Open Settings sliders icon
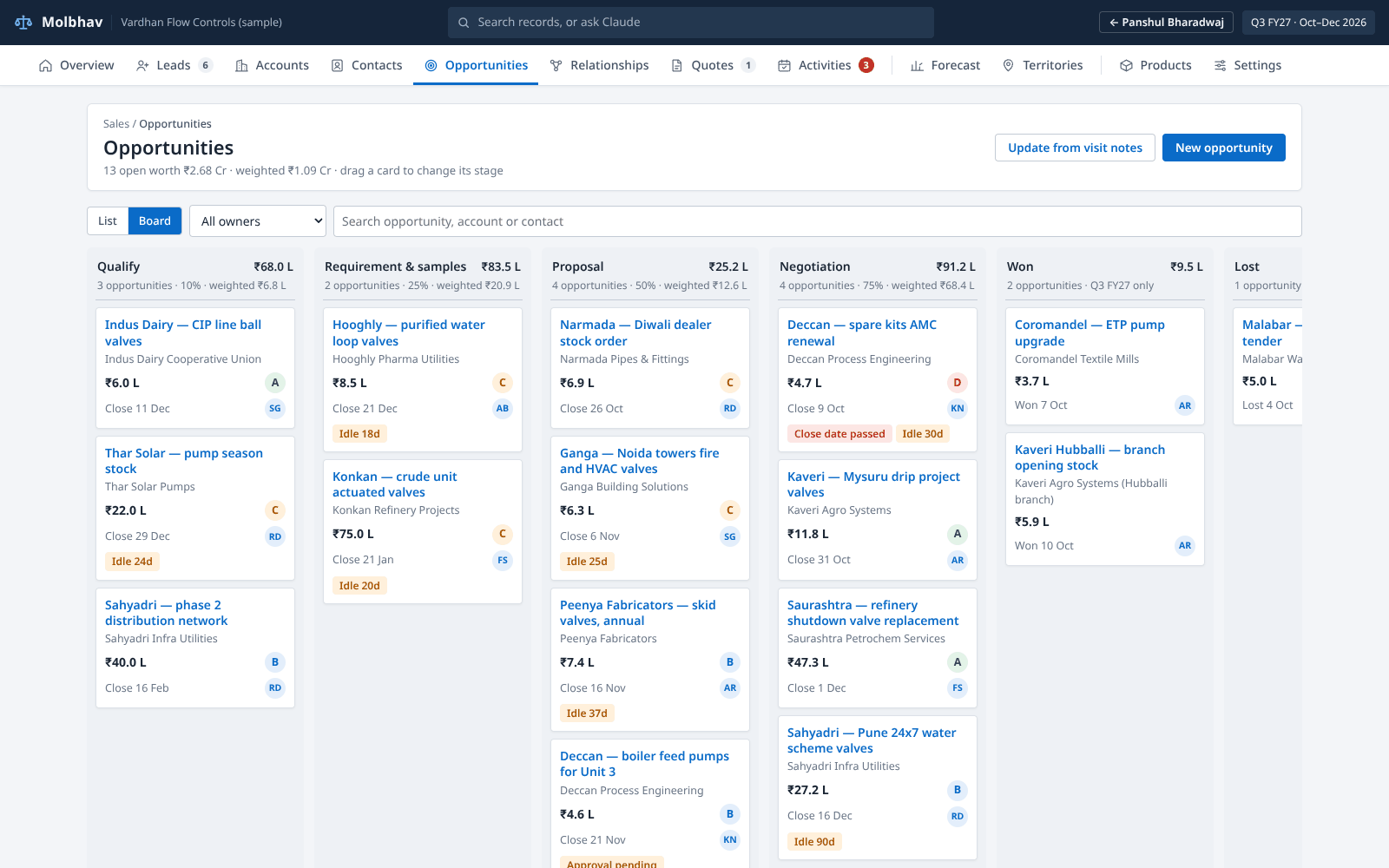This screenshot has height=868, width=1389. pos(1220,66)
